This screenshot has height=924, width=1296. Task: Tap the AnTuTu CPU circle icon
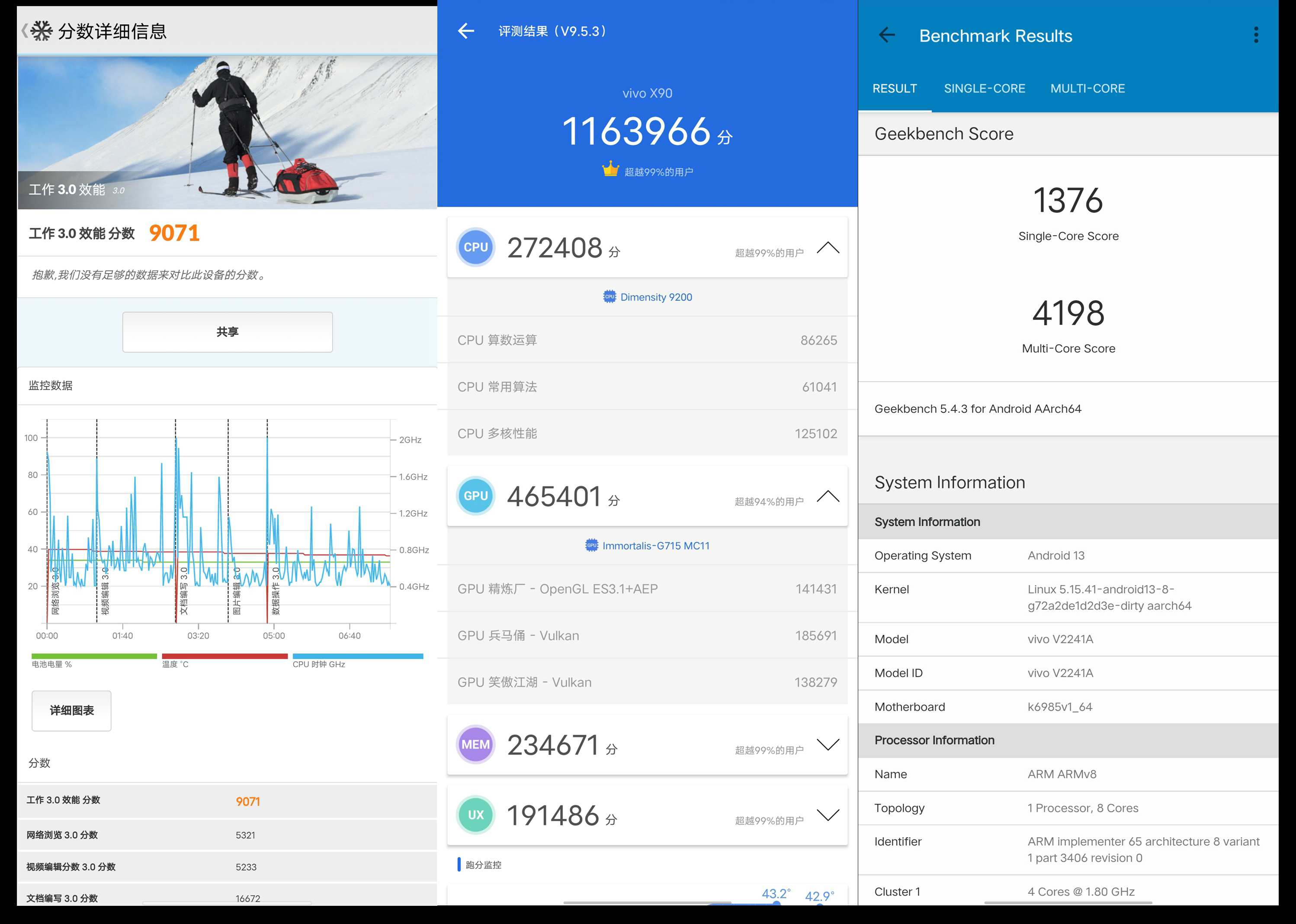[476, 247]
